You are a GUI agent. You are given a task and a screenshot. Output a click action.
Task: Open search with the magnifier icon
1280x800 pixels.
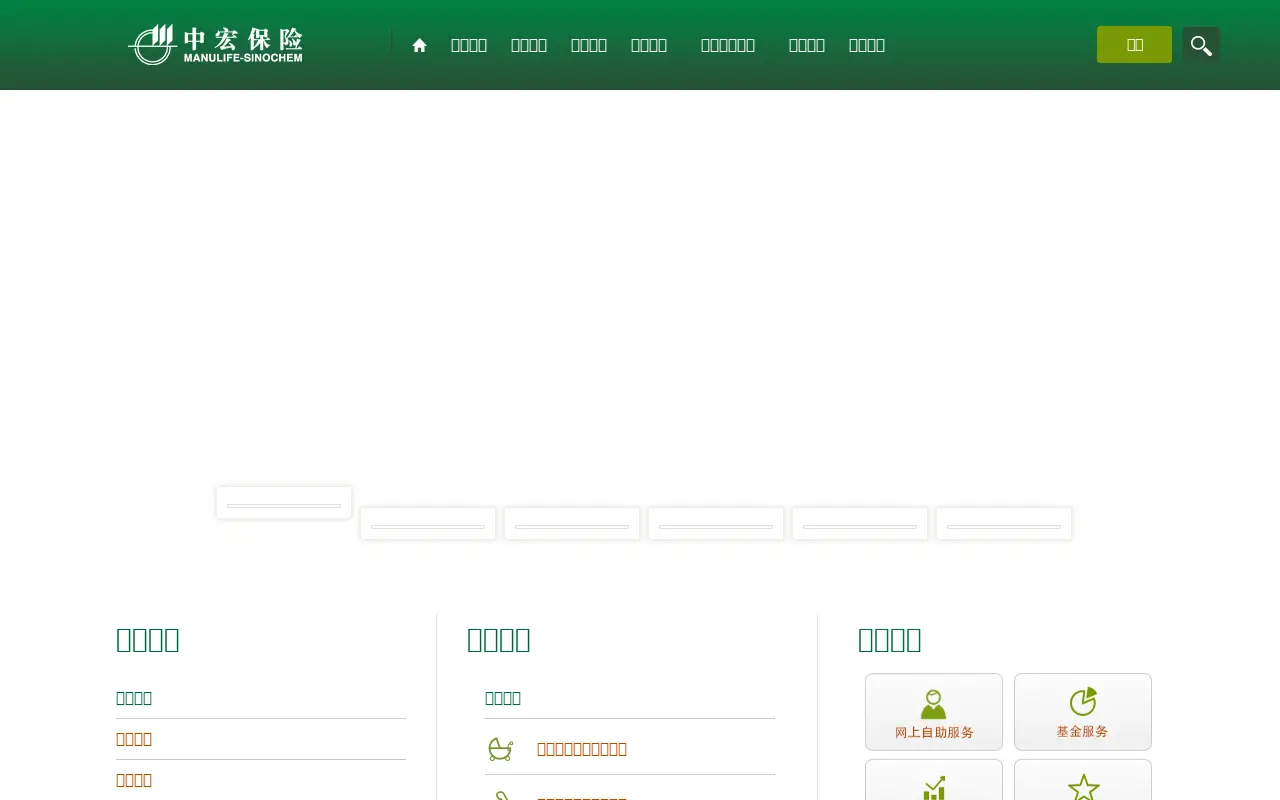pos(1201,45)
